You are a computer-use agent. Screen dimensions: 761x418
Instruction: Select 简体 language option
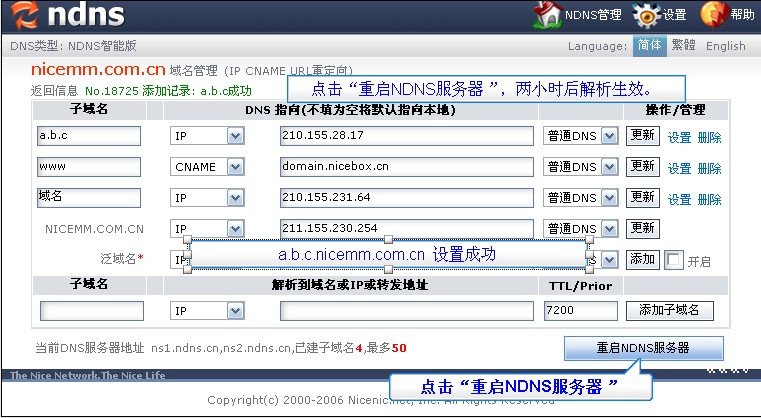648,46
